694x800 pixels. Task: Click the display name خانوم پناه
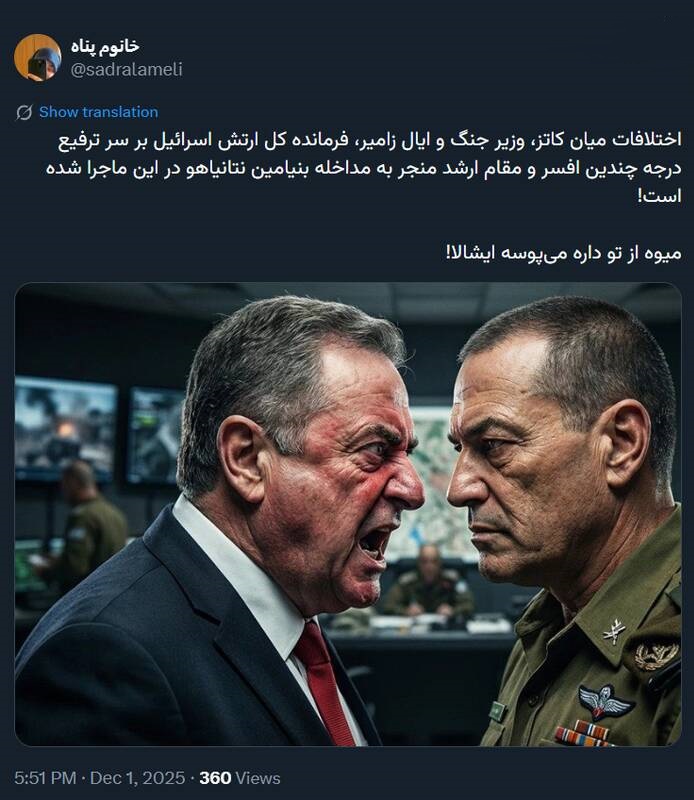(x=105, y=46)
